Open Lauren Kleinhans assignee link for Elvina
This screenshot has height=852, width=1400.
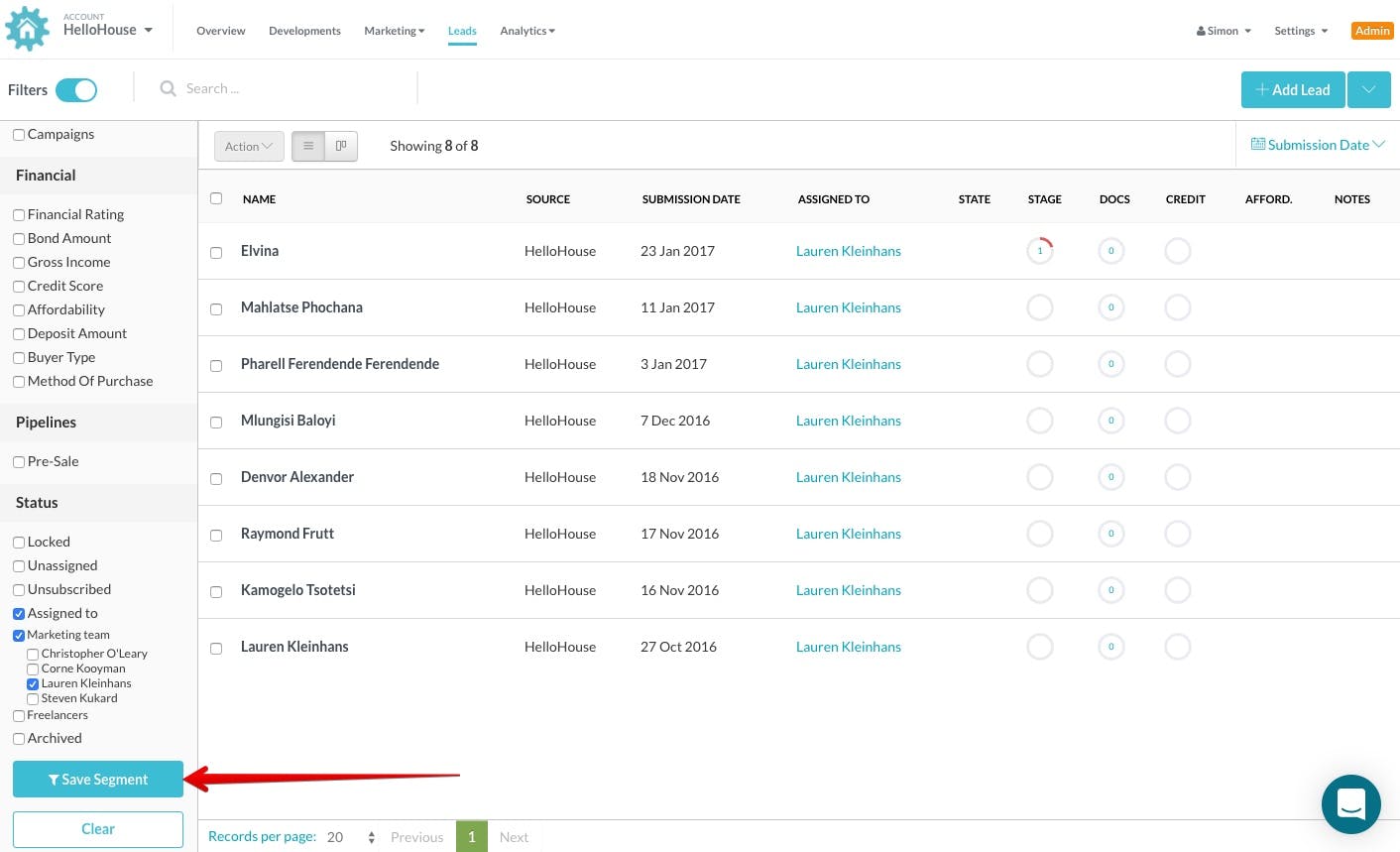(849, 251)
